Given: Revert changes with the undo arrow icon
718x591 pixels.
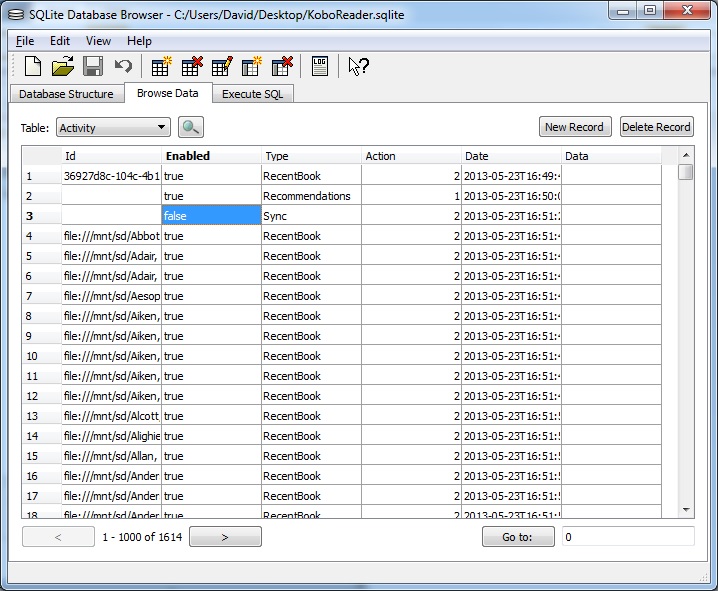Looking at the screenshot, I should tap(123, 66).
